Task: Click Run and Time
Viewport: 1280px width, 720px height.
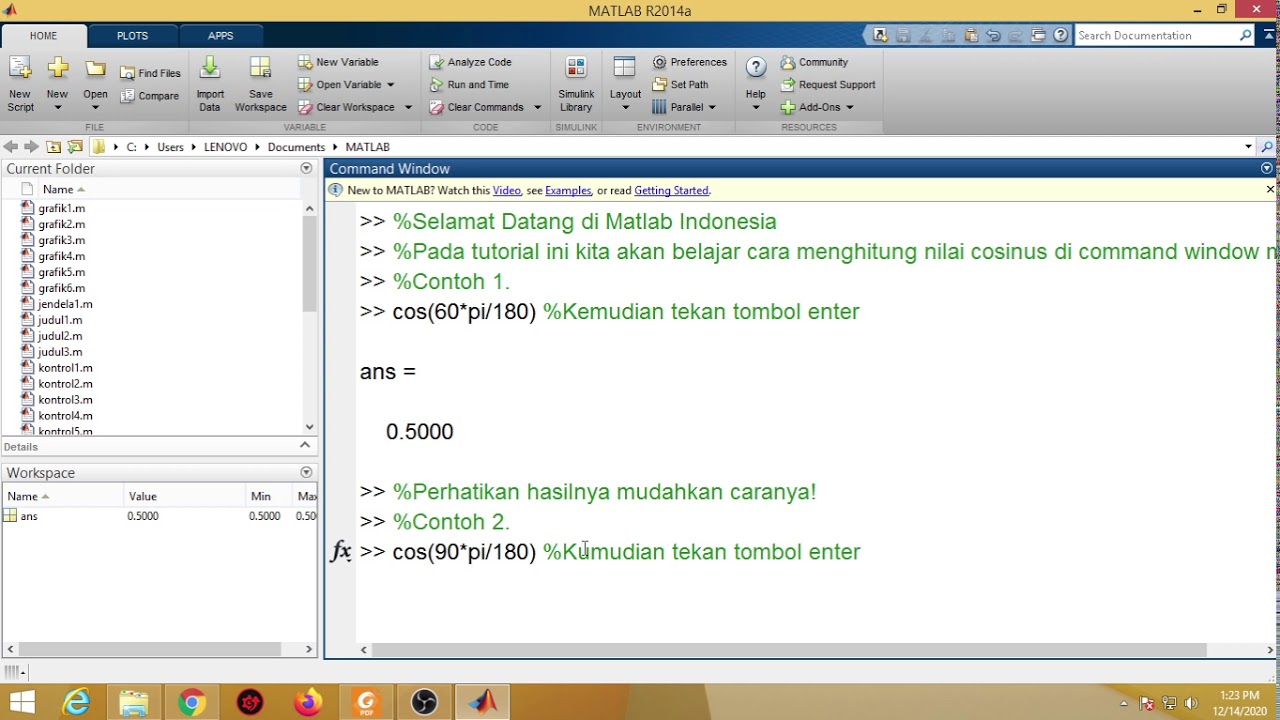Action: tap(469, 85)
